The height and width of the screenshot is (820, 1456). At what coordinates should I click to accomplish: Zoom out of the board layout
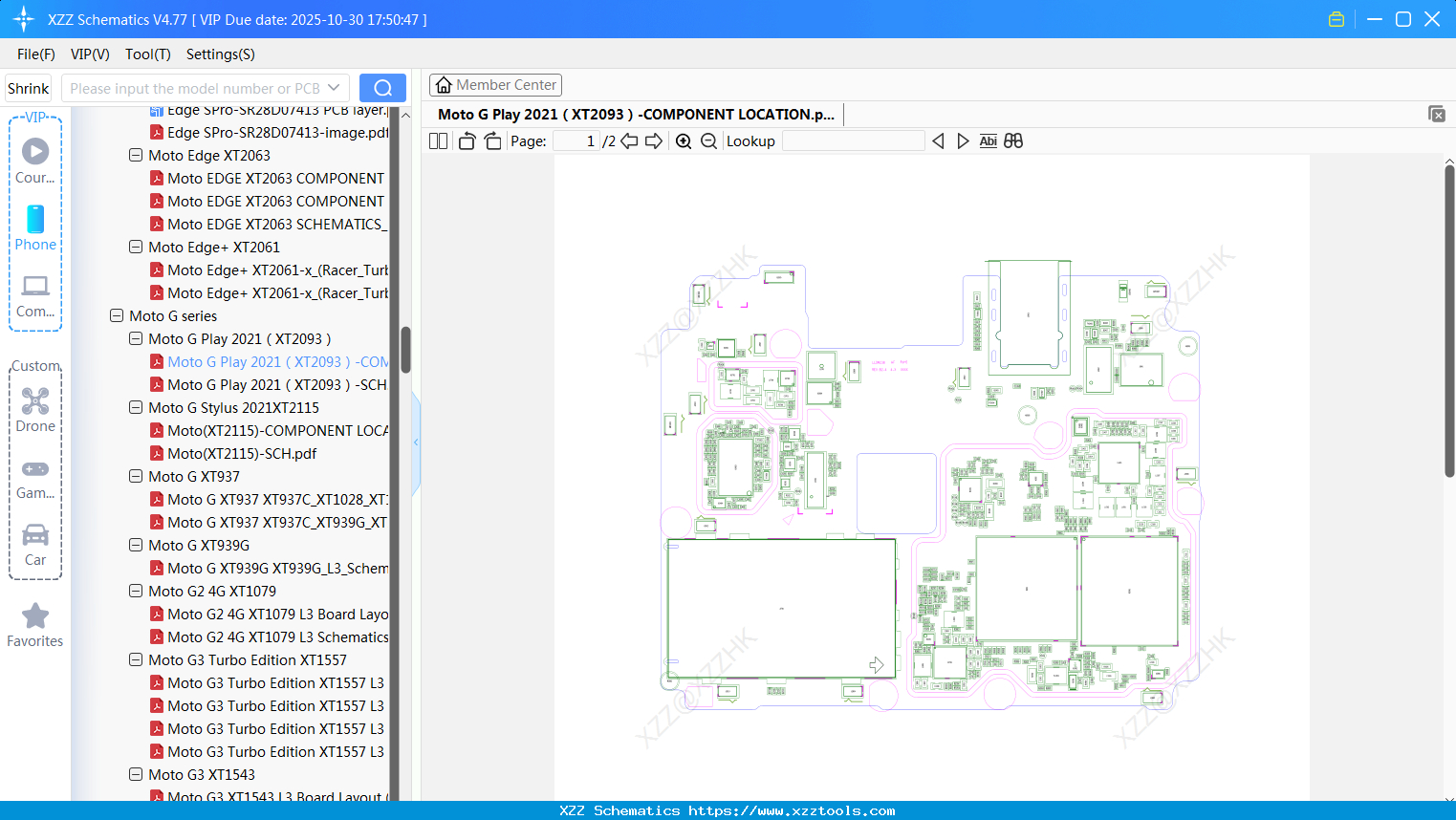(708, 140)
